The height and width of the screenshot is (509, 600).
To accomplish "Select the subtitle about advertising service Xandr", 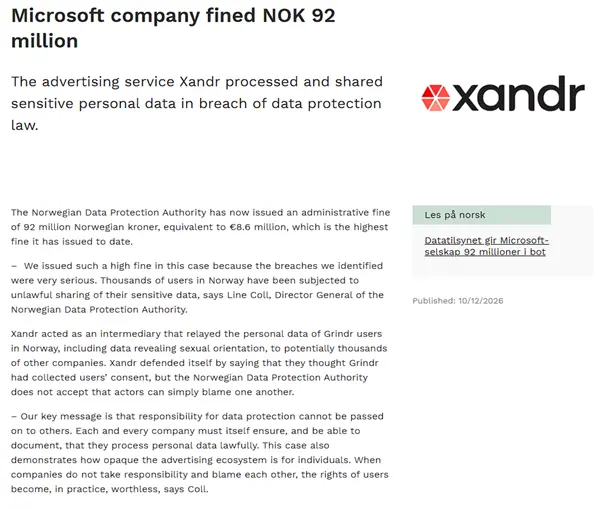I will coord(197,103).
